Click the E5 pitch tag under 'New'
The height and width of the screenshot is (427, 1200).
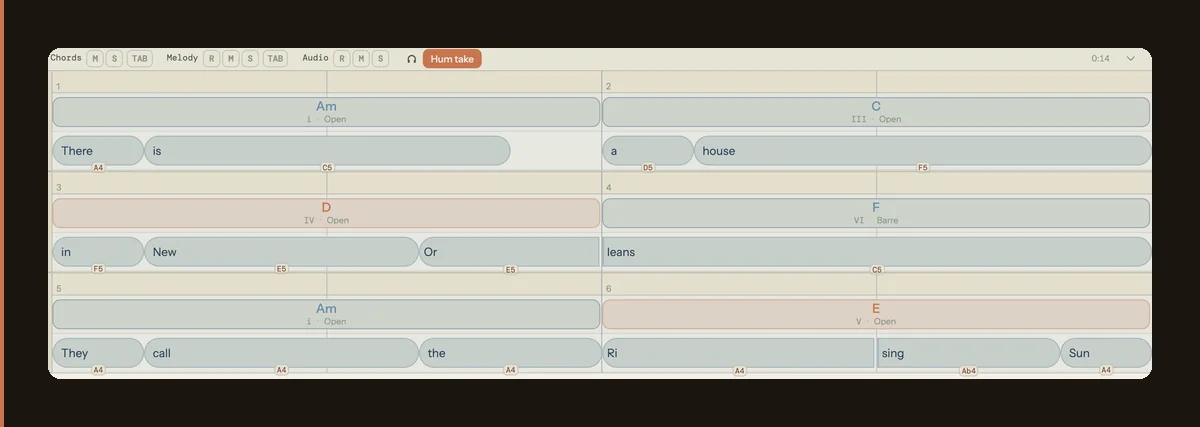coord(281,269)
